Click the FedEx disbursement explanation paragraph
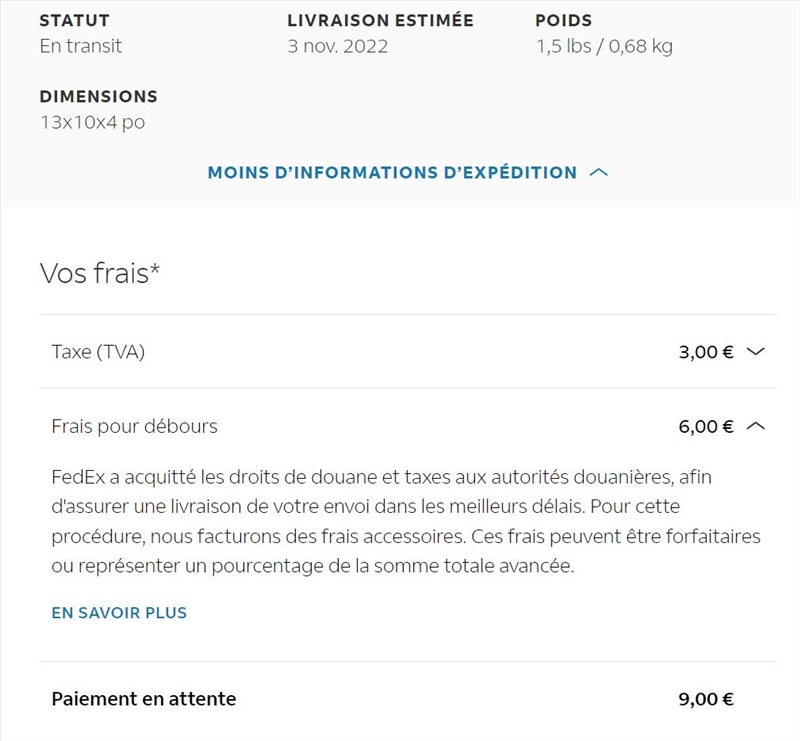Screen dimensions: 800x741 (x=405, y=522)
